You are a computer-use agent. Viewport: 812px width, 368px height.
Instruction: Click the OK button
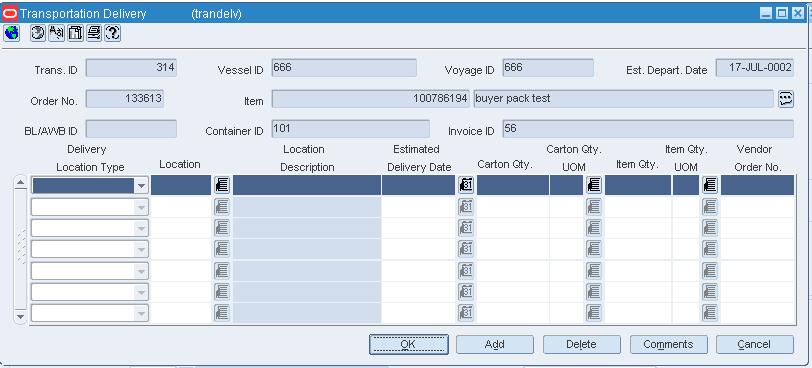click(409, 344)
